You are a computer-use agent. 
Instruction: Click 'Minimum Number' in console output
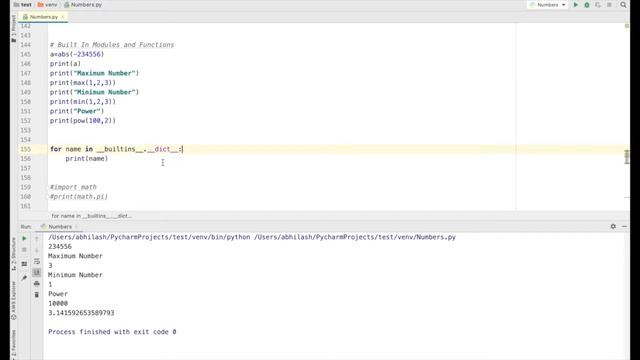[x=75, y=275]
